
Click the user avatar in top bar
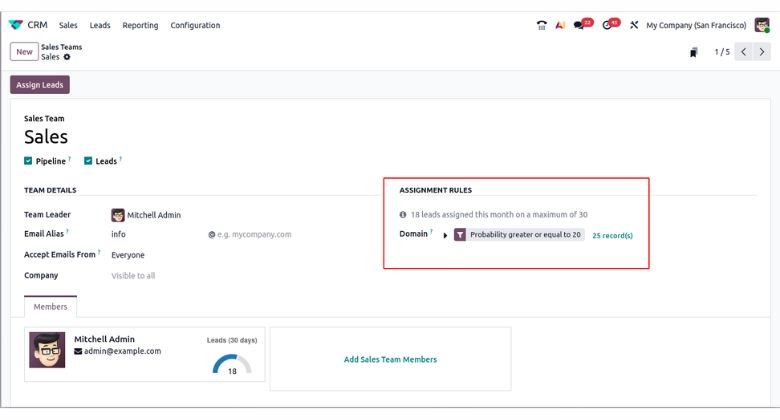pos(762,25)
